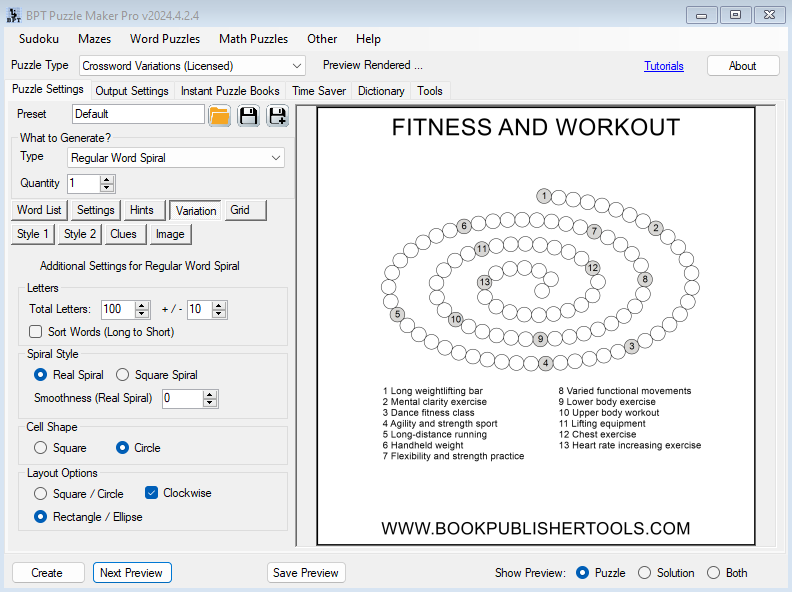Increase the Smoothness (Real Spiral) value

[x=210, y=394]
